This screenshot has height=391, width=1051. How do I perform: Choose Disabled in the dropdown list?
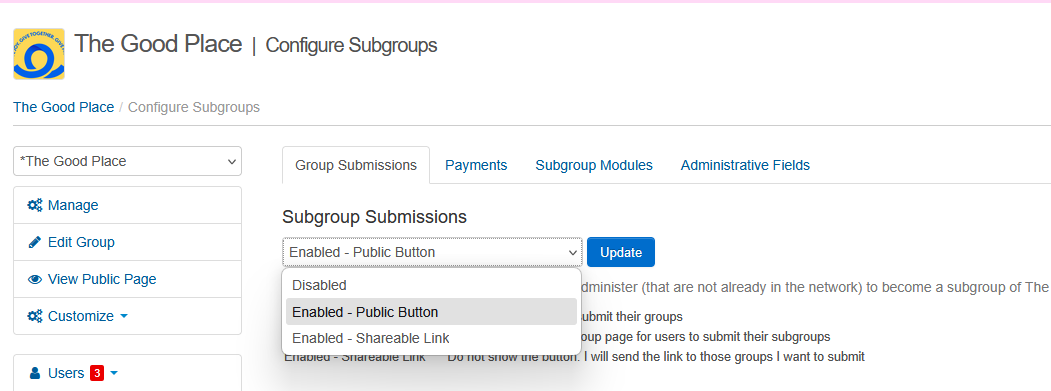pos(431,285)
